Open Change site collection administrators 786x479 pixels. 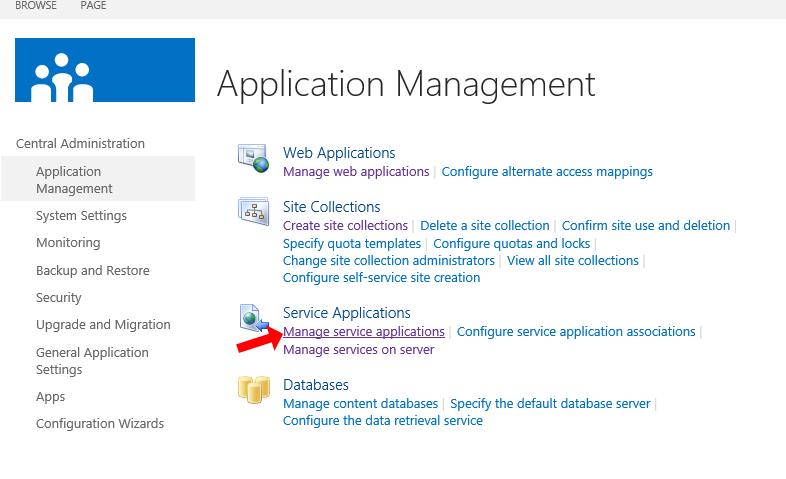pos(388,261)
